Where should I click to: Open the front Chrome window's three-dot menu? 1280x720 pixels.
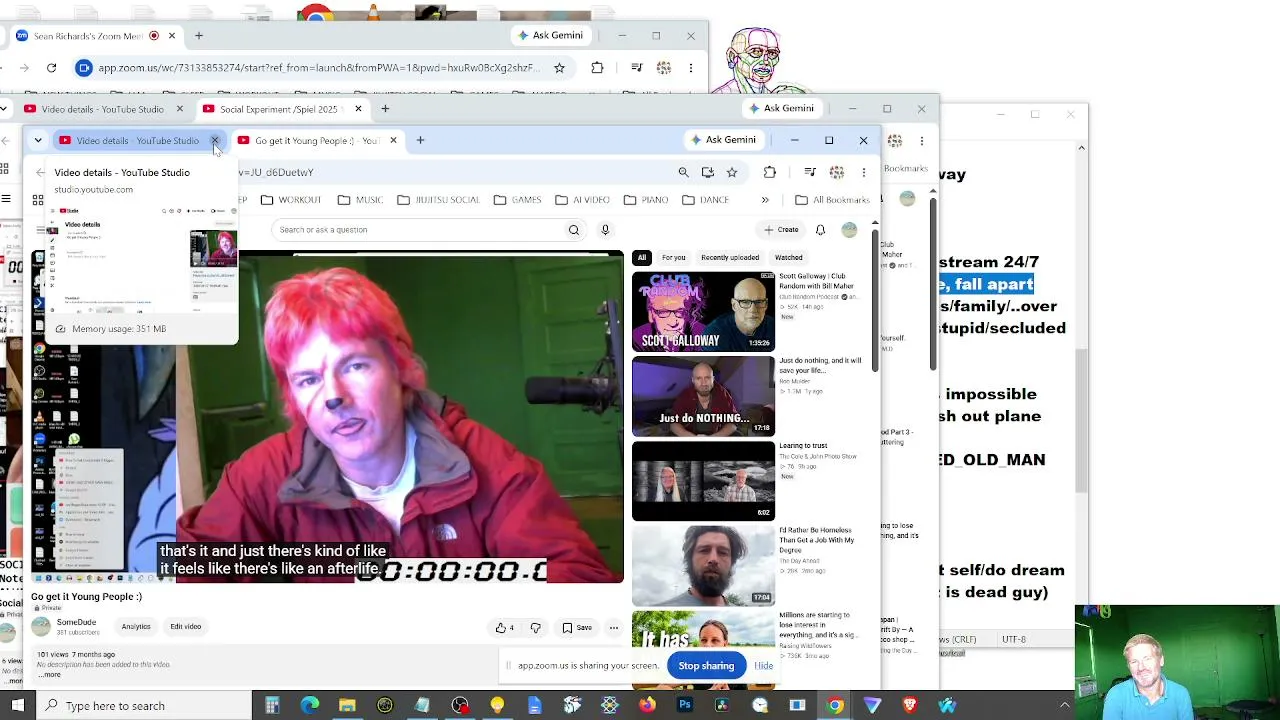(864, 172)
